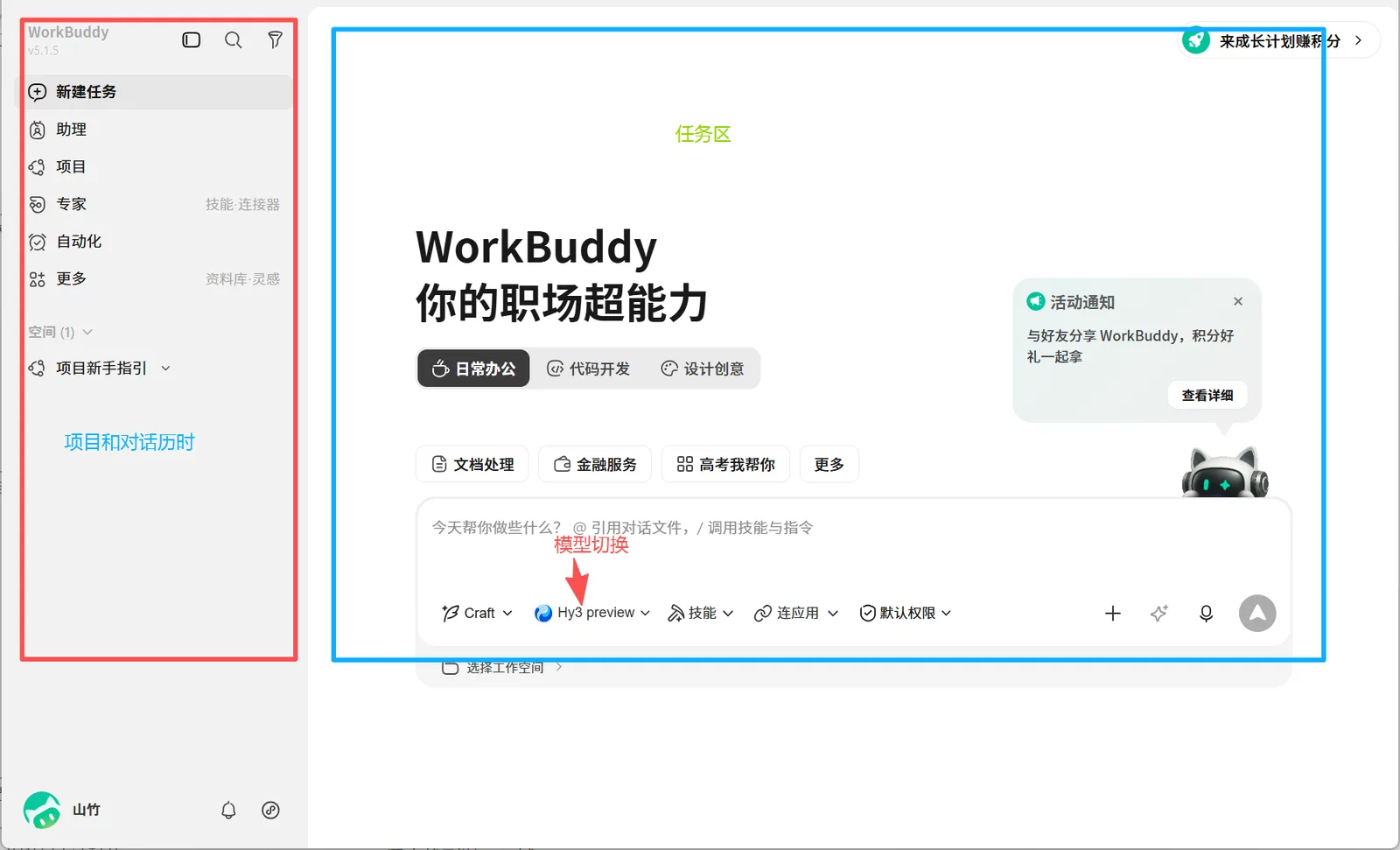Open the 默认权限 permissions dropdown
The image size is (1400, 850).
pos(906,613)
